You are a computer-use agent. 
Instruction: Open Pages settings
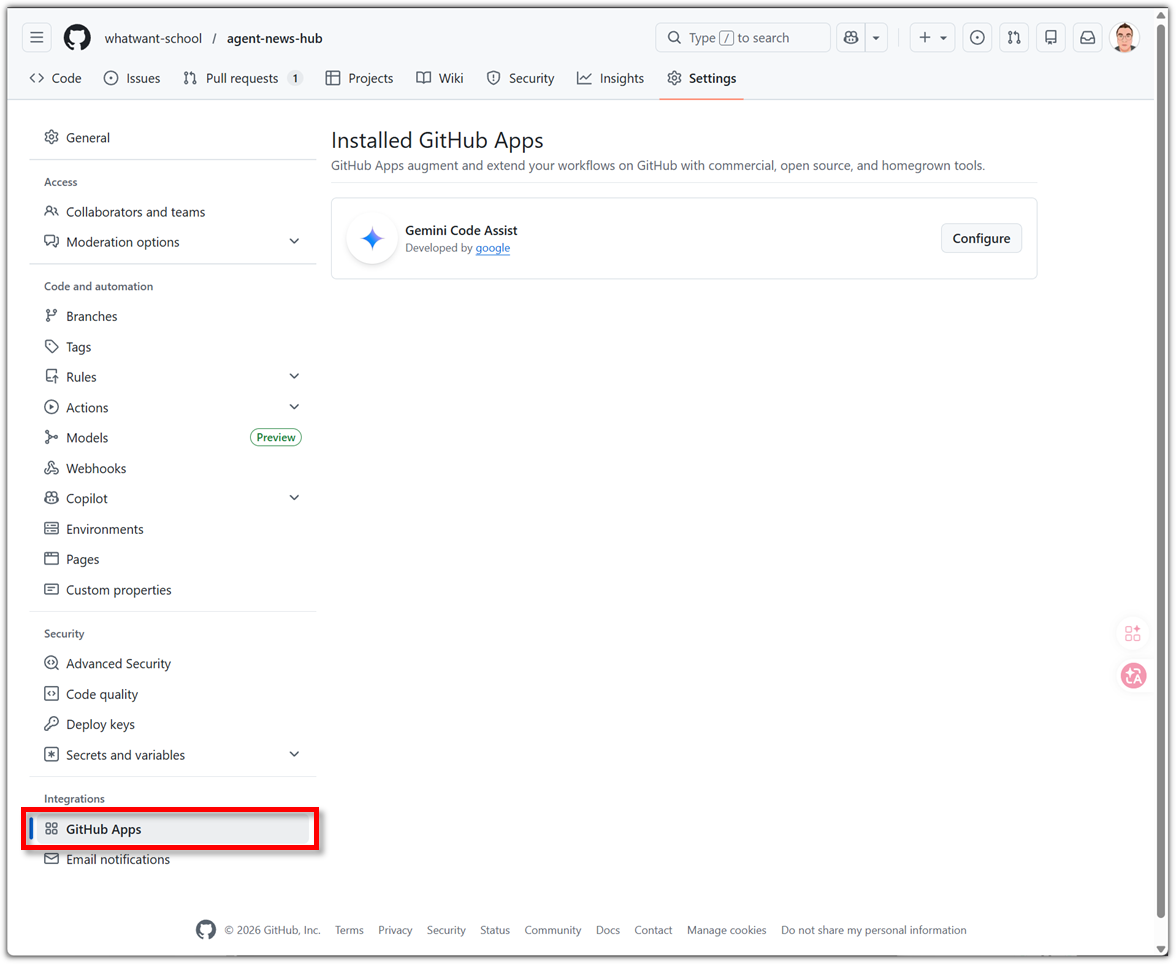[x=172, y=560]
